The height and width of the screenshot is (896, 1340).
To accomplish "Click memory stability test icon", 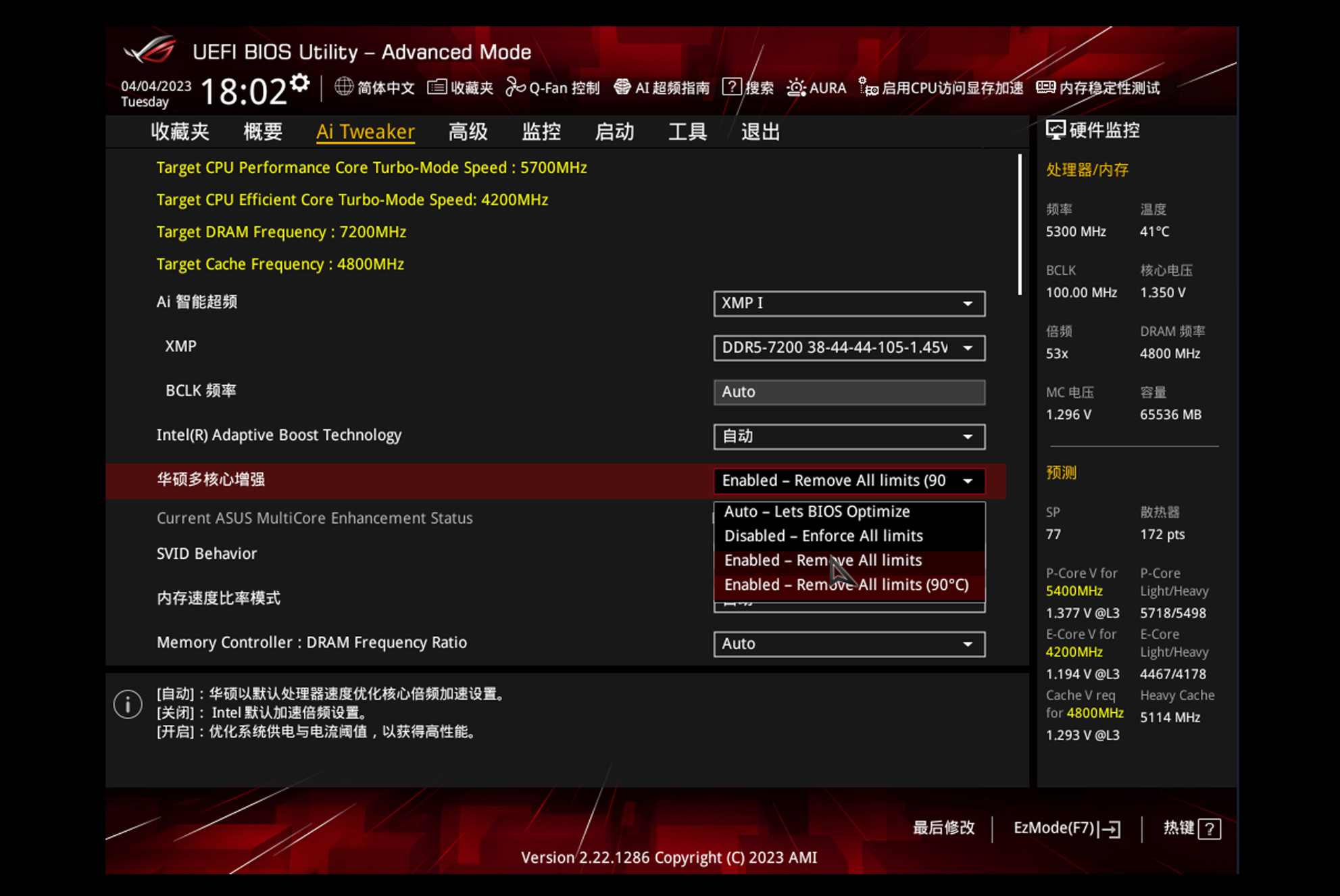I will pyautogui.click(x=1045, y=87).
